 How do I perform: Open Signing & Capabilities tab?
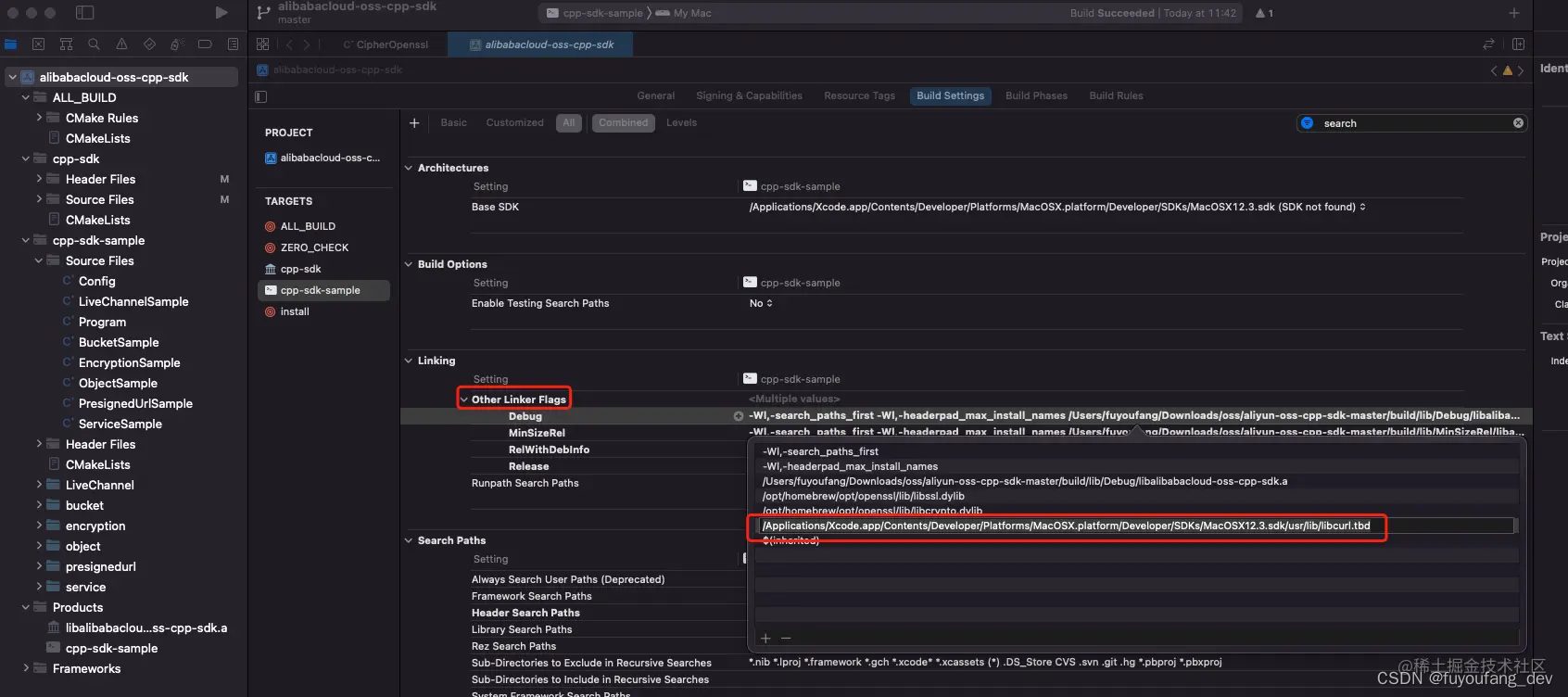pos(750,95)
